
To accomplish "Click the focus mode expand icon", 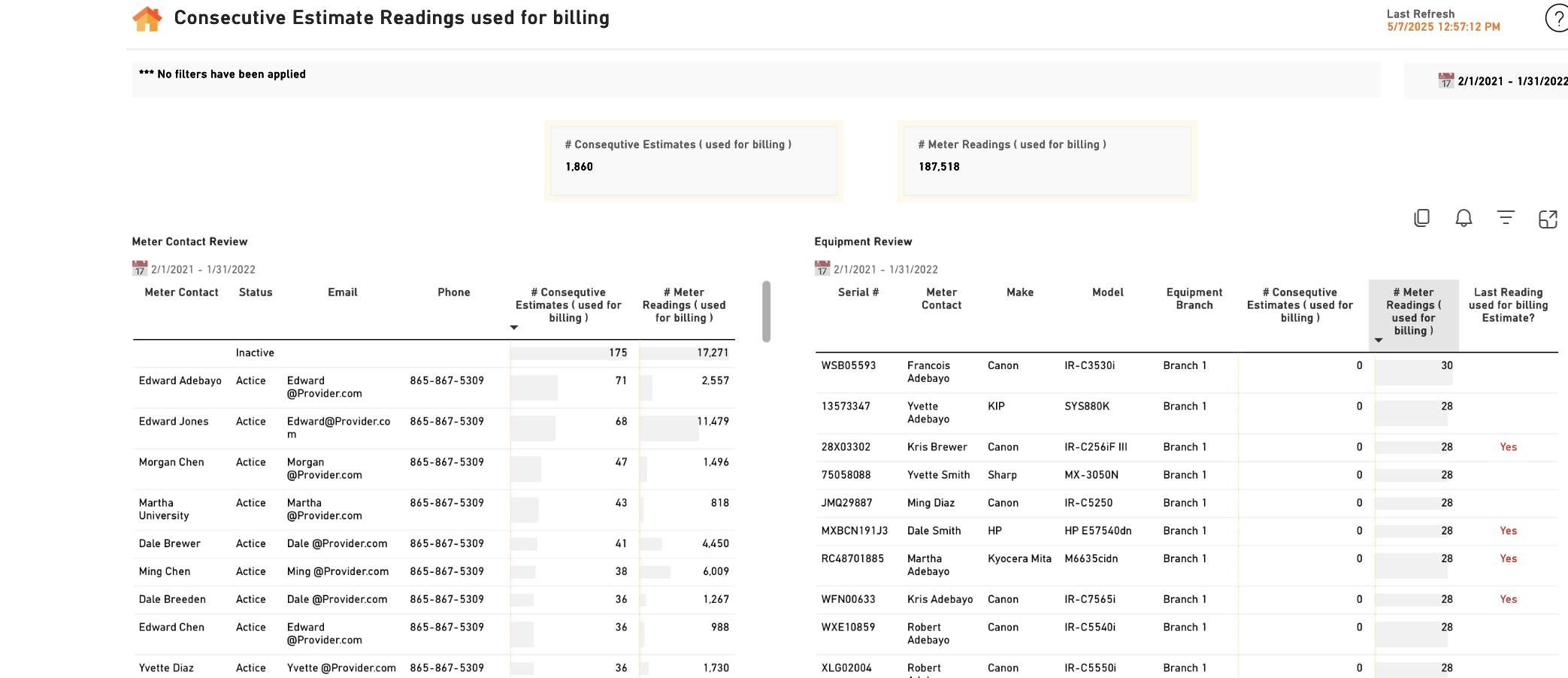I will tap(1548, 219).
